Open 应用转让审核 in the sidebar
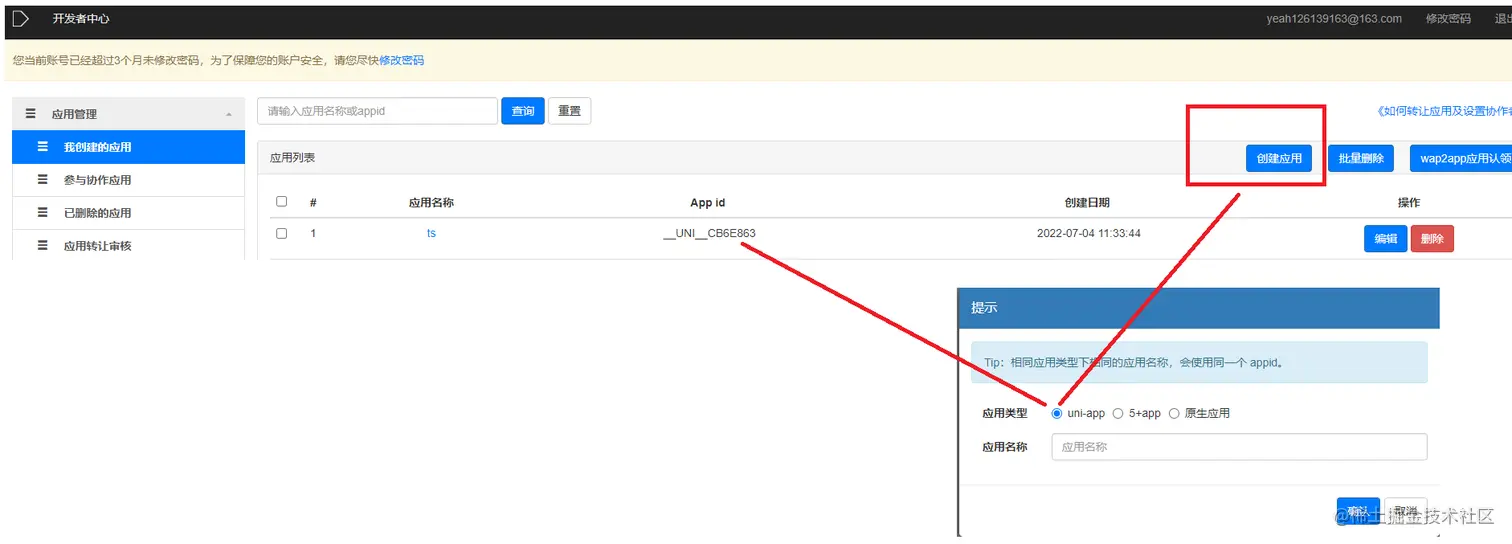 click(128, 245)
